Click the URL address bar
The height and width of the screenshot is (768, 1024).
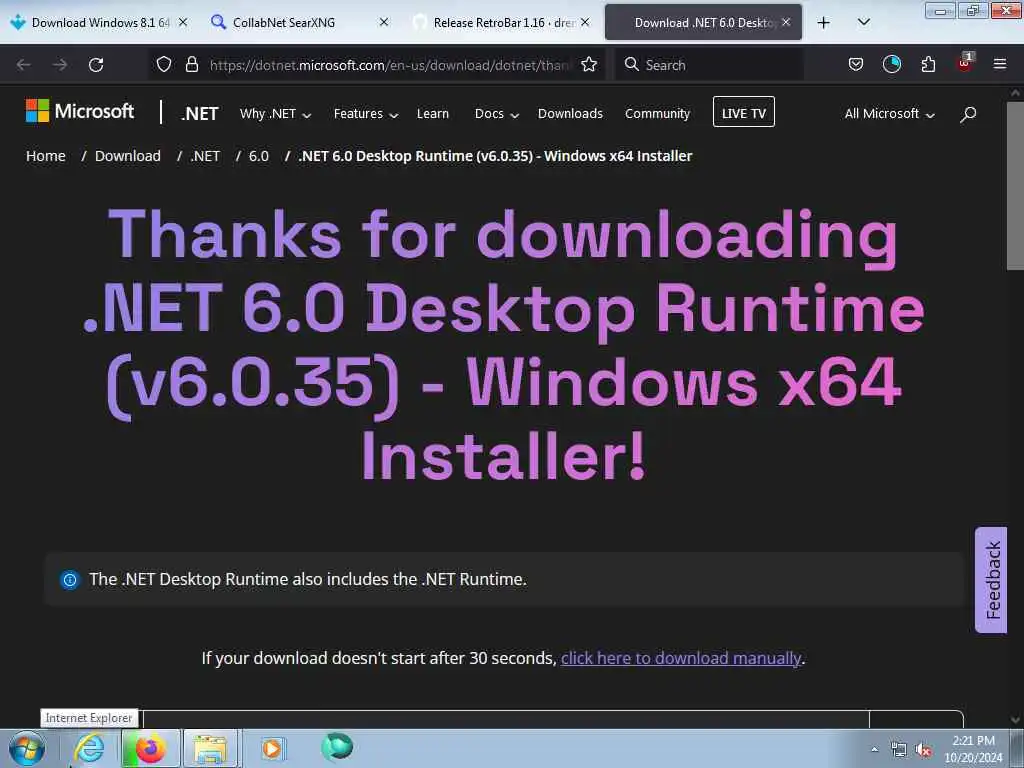pos(389,65)
